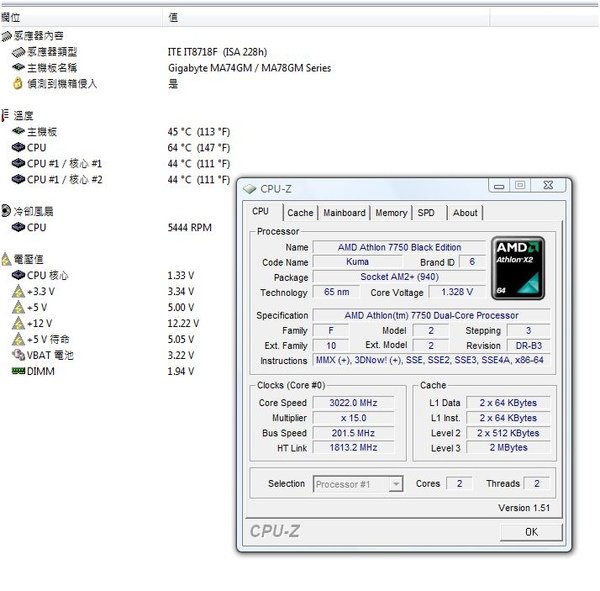The width and height of the screenshot is (600, 591).
Task: Switch to the Cache tab in CPU-Z
Action: click(x=300, y=213)
